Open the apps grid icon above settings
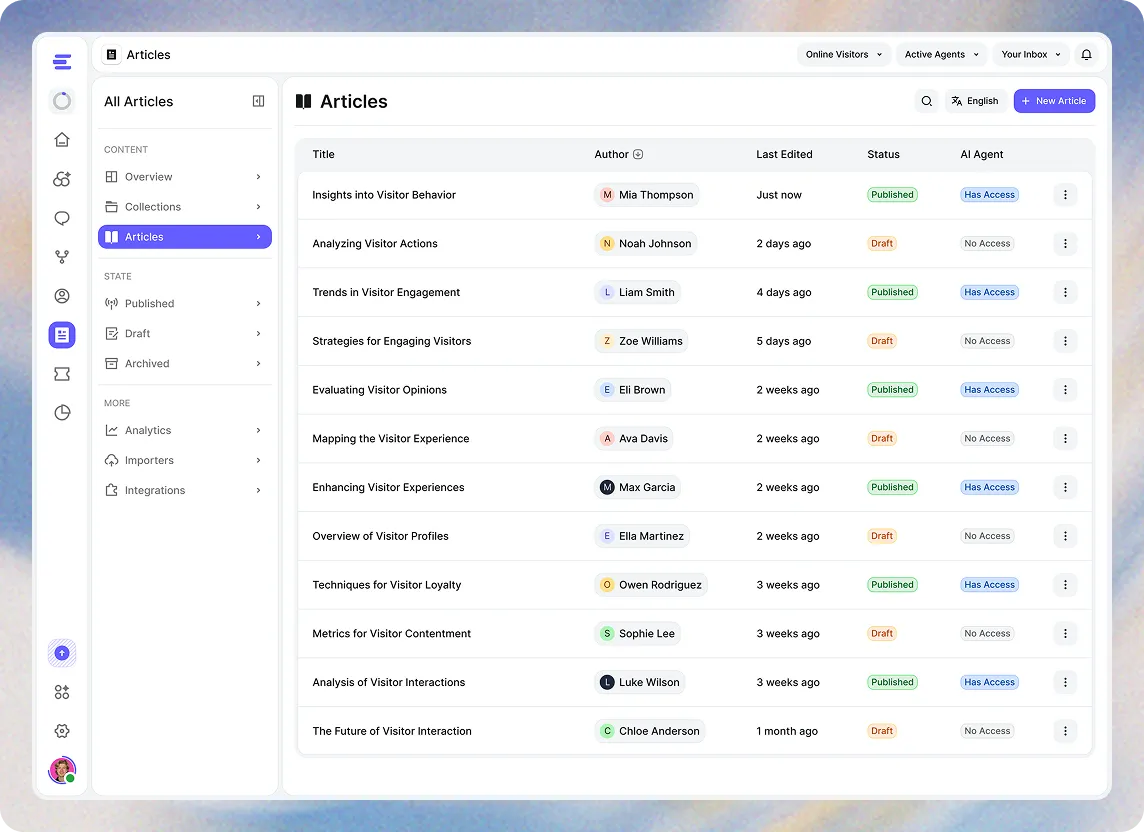This screenshot has height=832, width=1144. (62, 692)
